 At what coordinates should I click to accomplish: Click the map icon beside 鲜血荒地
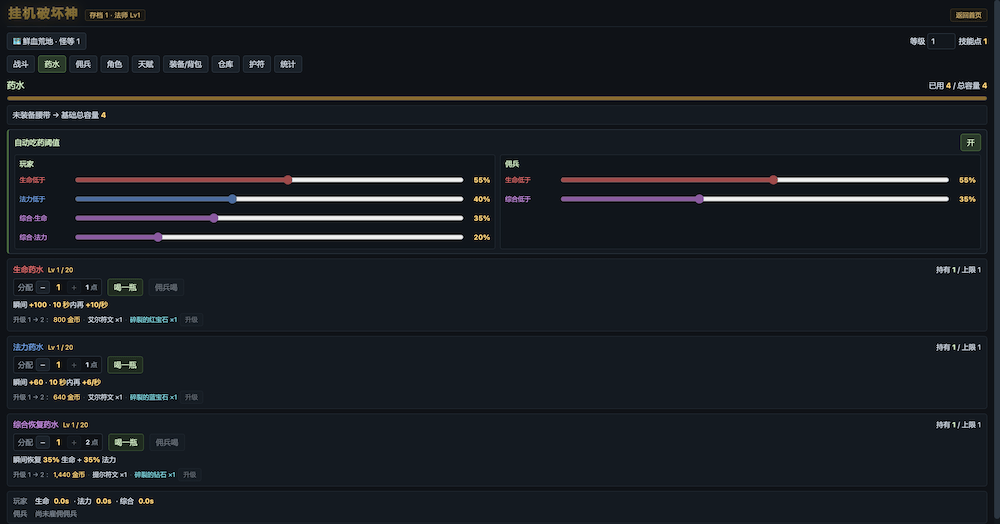[x=17, y=41]
